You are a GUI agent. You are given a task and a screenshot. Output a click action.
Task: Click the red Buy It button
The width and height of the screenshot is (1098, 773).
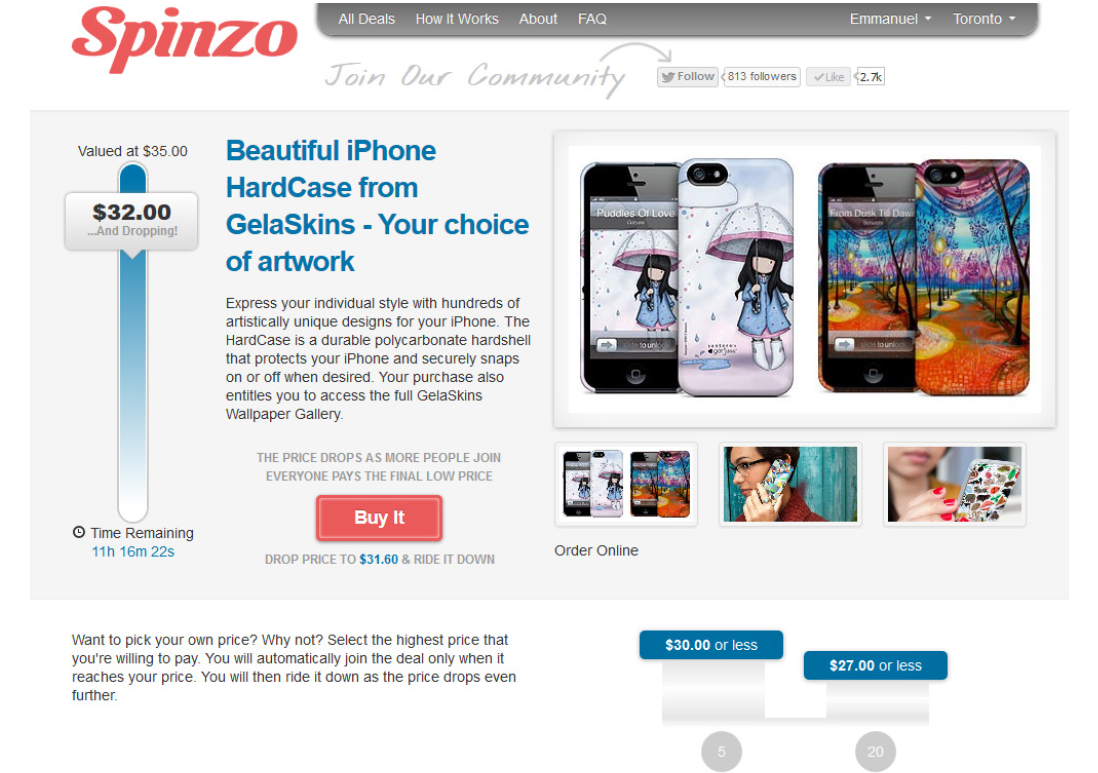click(x=379, y=517)
